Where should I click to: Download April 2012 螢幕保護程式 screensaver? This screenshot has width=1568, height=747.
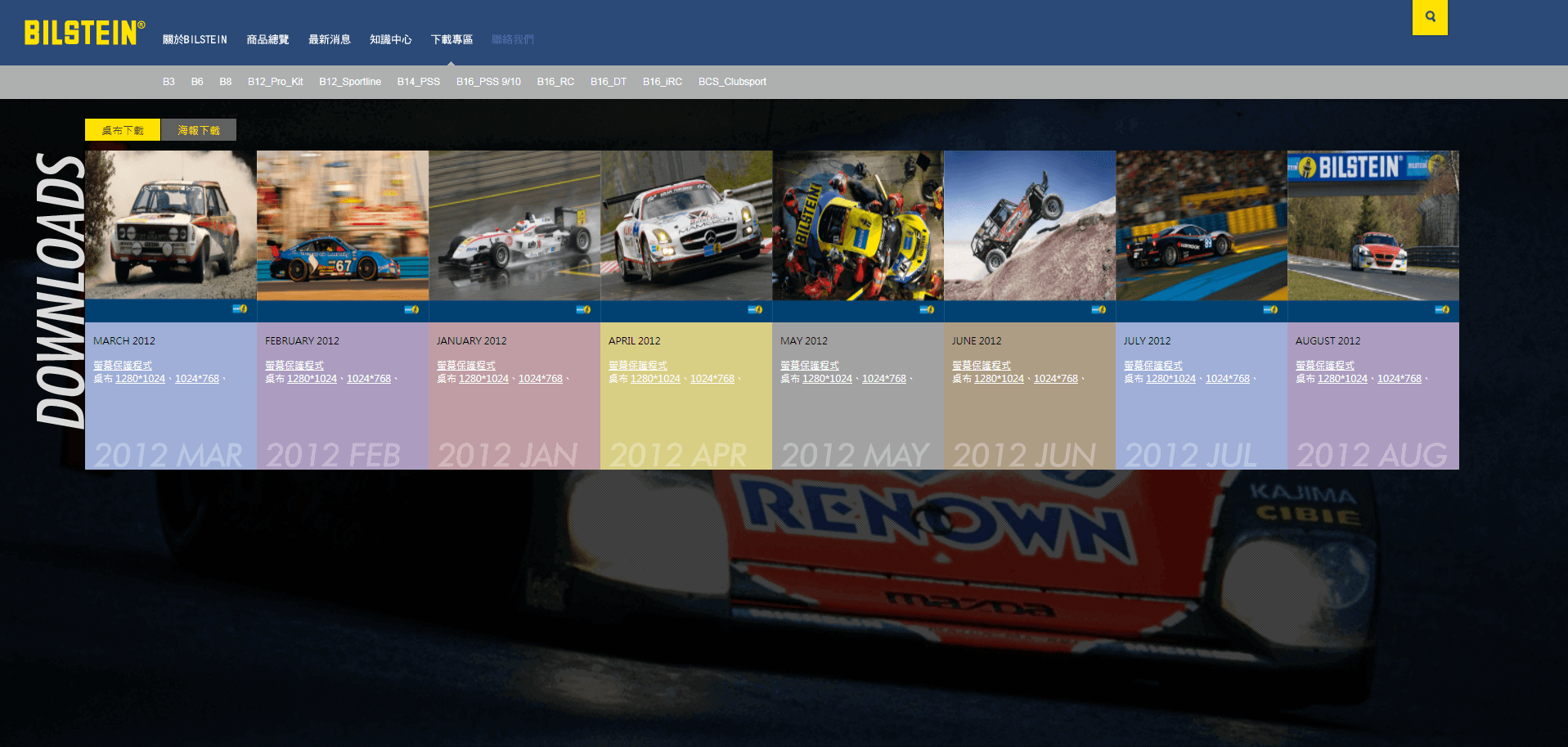[638, 366]
